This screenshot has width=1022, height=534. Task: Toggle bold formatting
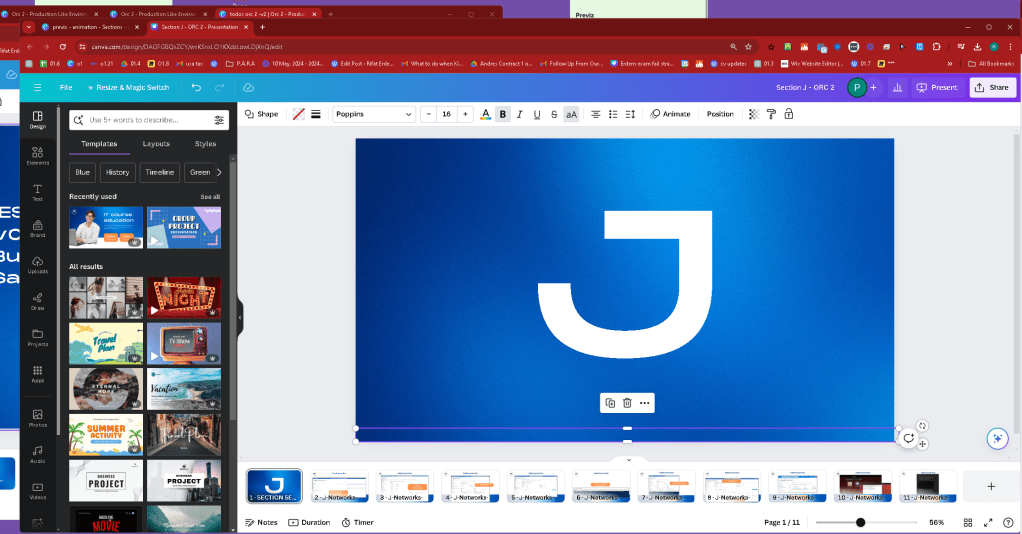click(x=503, y=114)
